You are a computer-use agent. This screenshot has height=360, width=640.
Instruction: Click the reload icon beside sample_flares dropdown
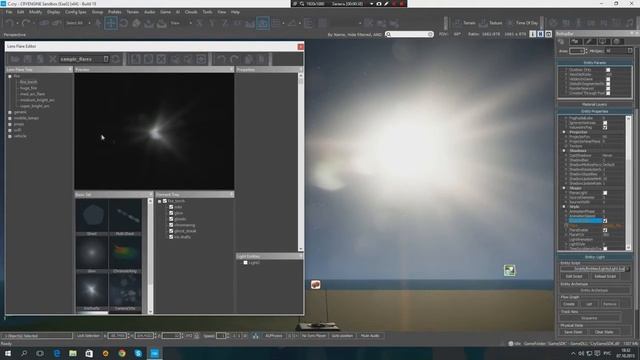coord(116,59)
